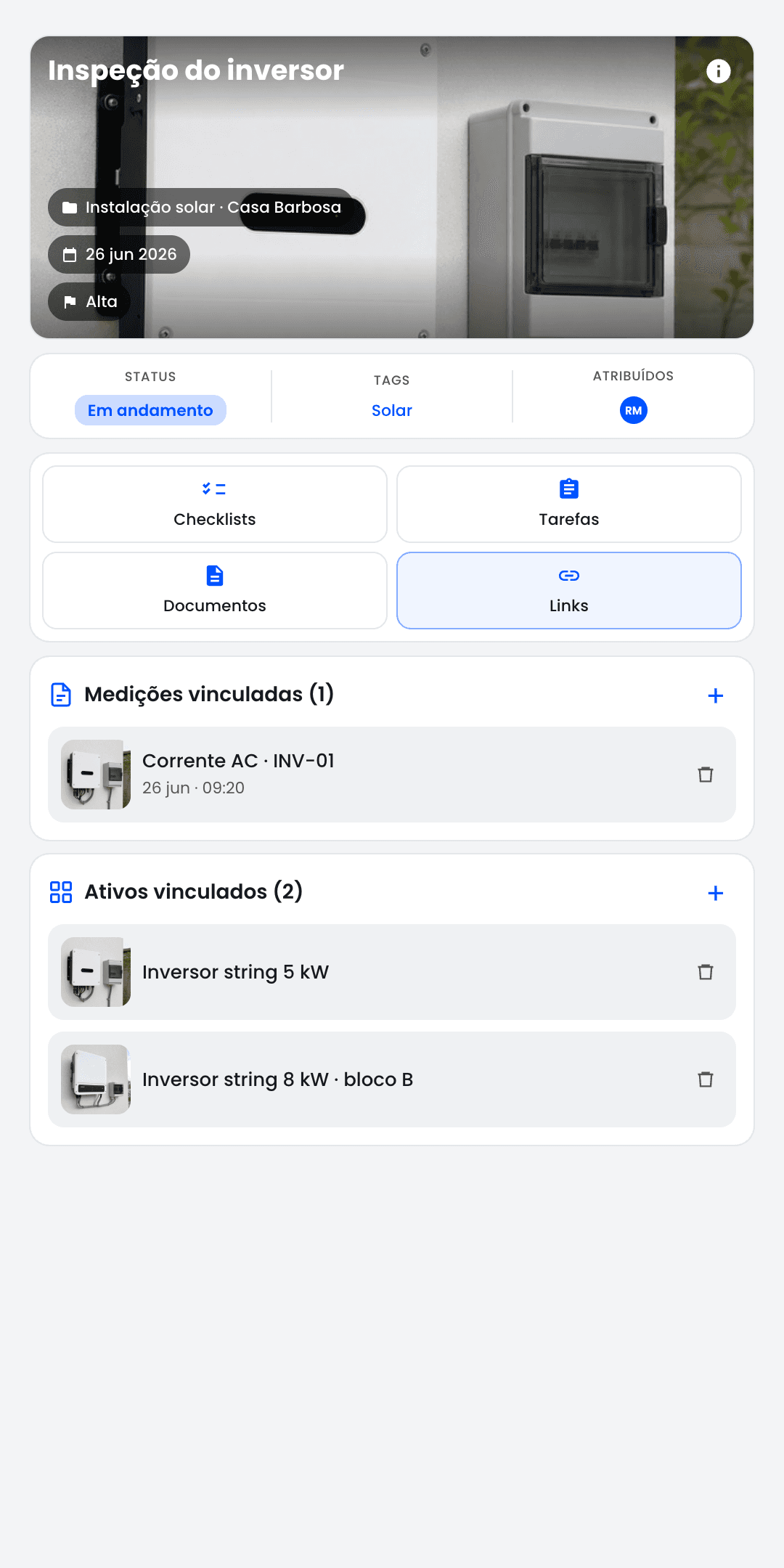Change the Em andamento status

[x=150, y=410]
